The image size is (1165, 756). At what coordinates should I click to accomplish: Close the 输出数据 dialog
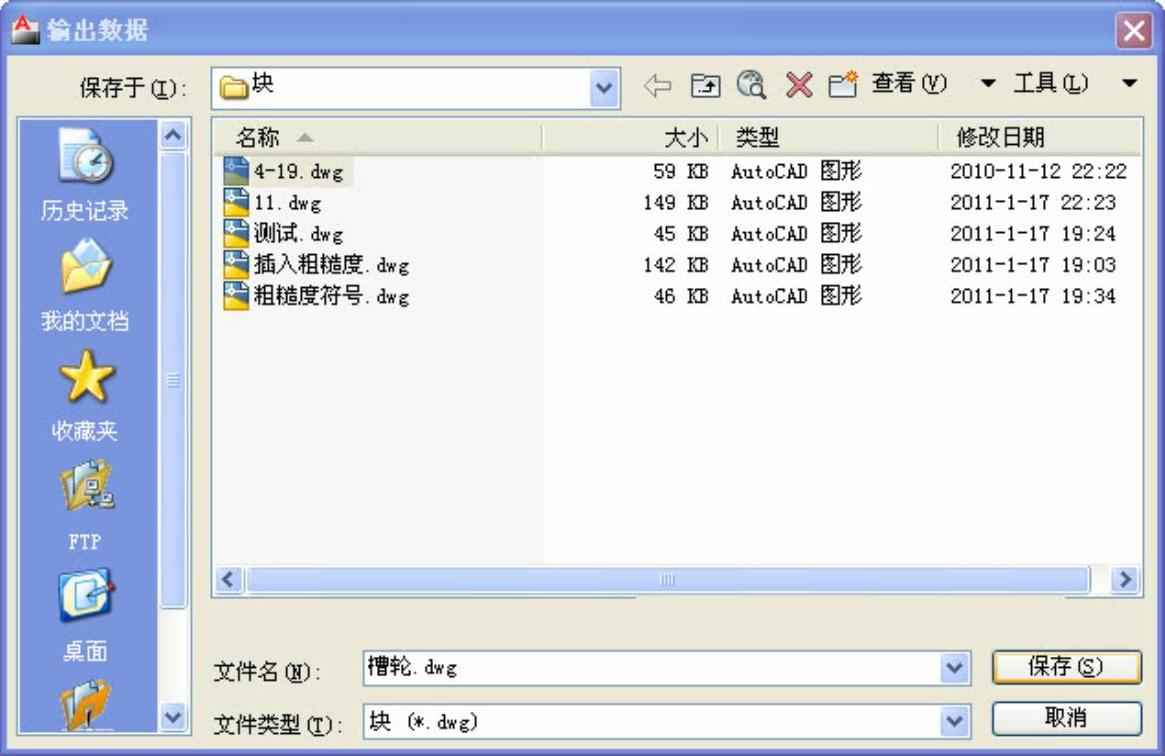tap(1134, 31)
